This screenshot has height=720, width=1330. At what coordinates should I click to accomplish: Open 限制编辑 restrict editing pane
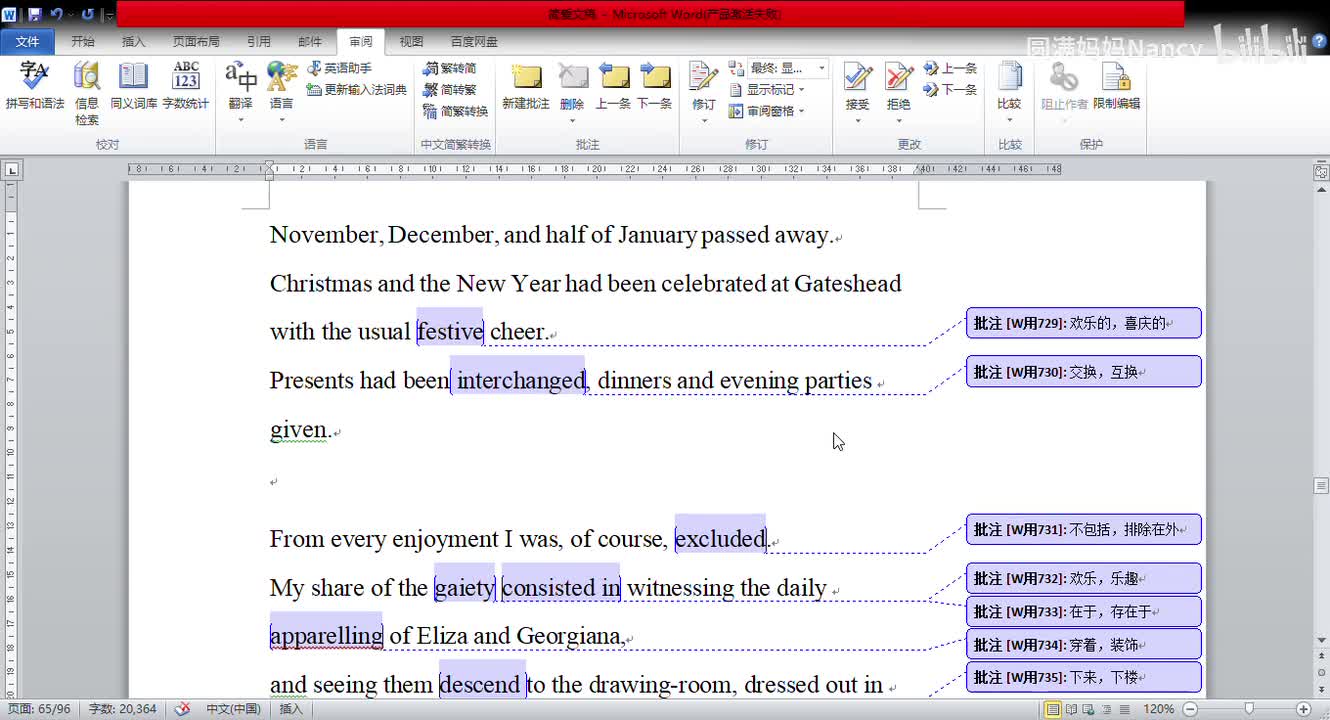pos(1116,87)
